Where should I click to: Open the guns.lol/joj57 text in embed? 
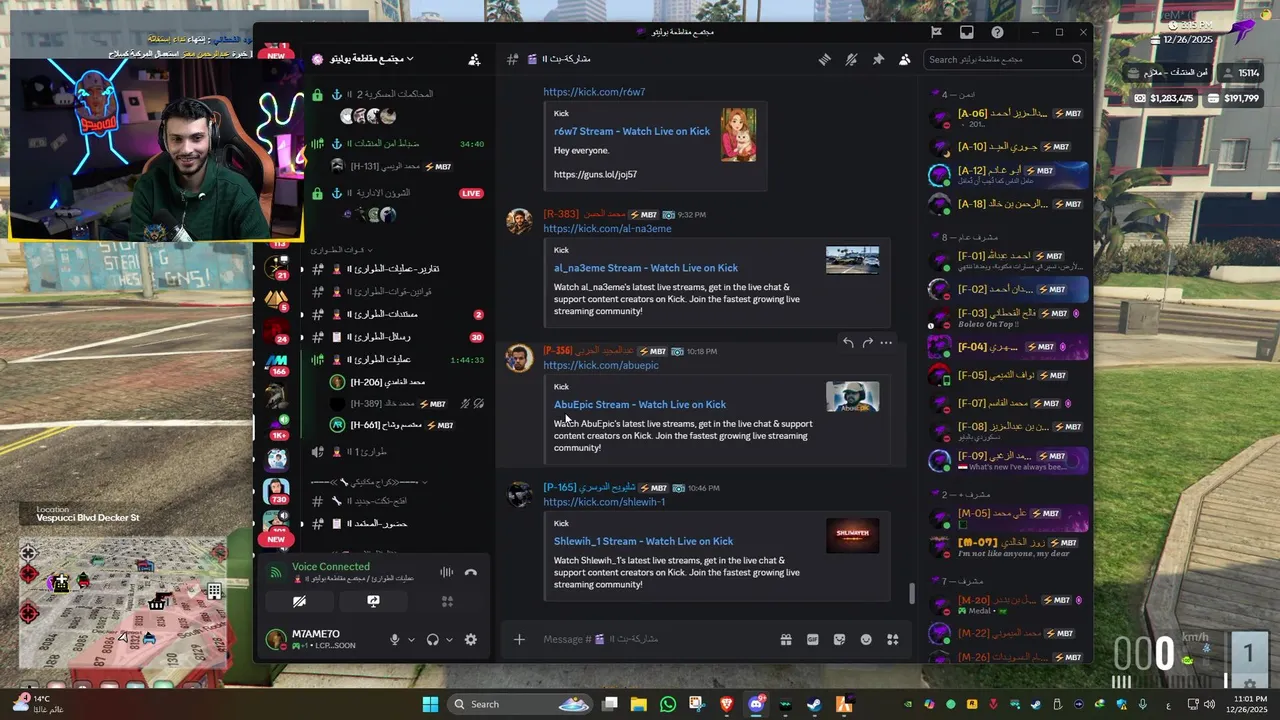point(595,174)
